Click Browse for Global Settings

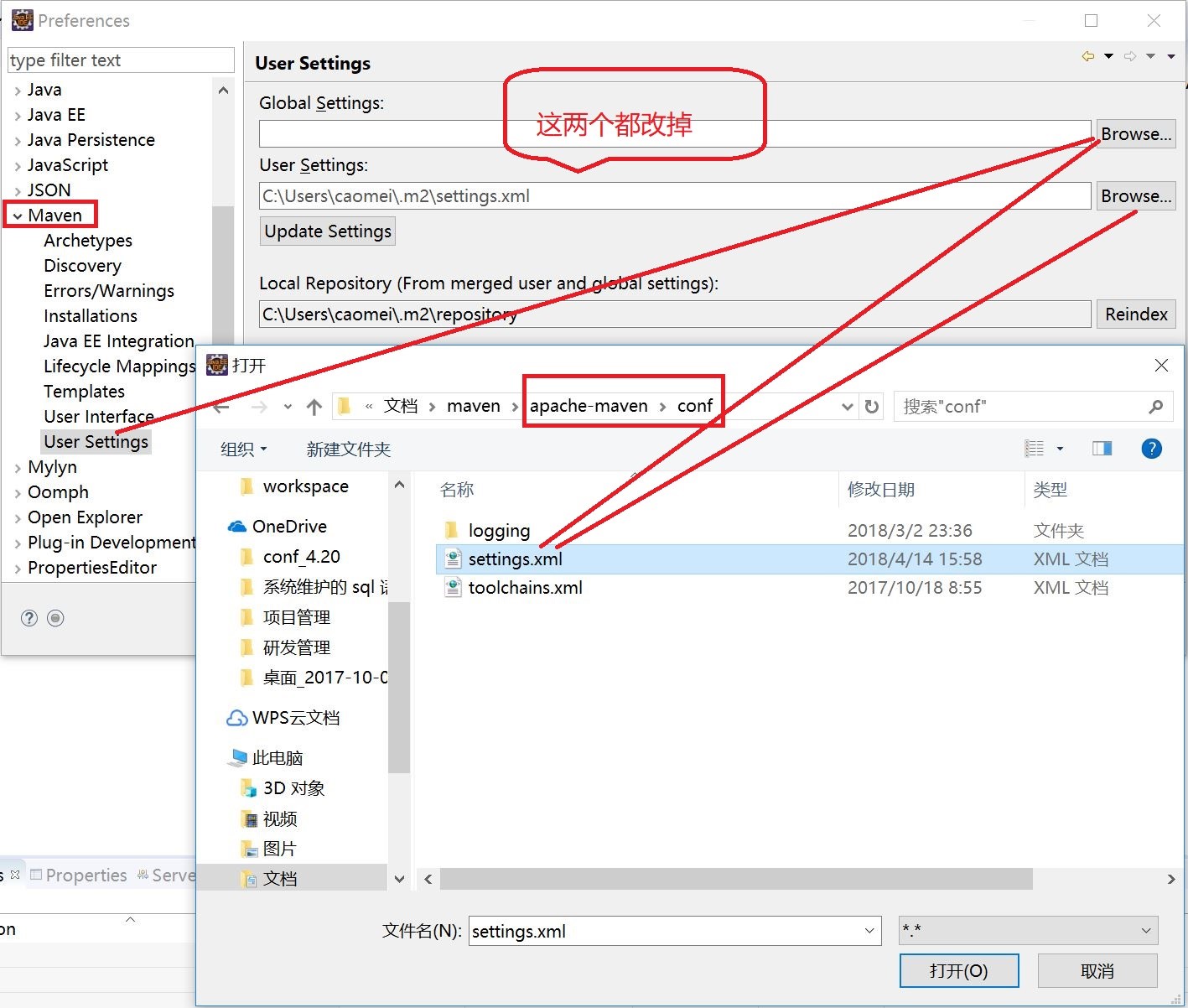[x=1135, y=134]
